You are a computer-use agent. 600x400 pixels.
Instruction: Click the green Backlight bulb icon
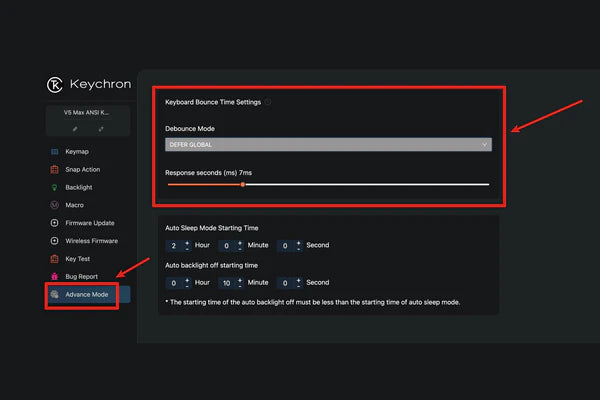click(55, 188)
